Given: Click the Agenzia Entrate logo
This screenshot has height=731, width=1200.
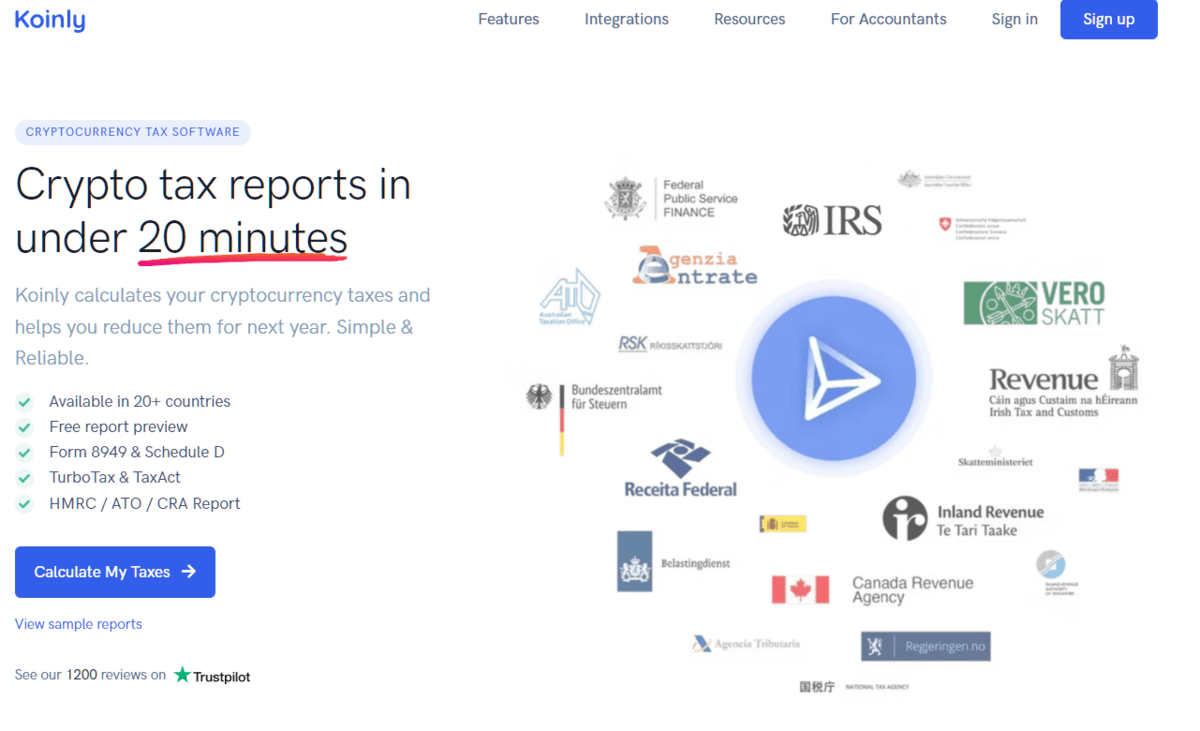Looking at the screenshot, I should click(x=695, y=266).
